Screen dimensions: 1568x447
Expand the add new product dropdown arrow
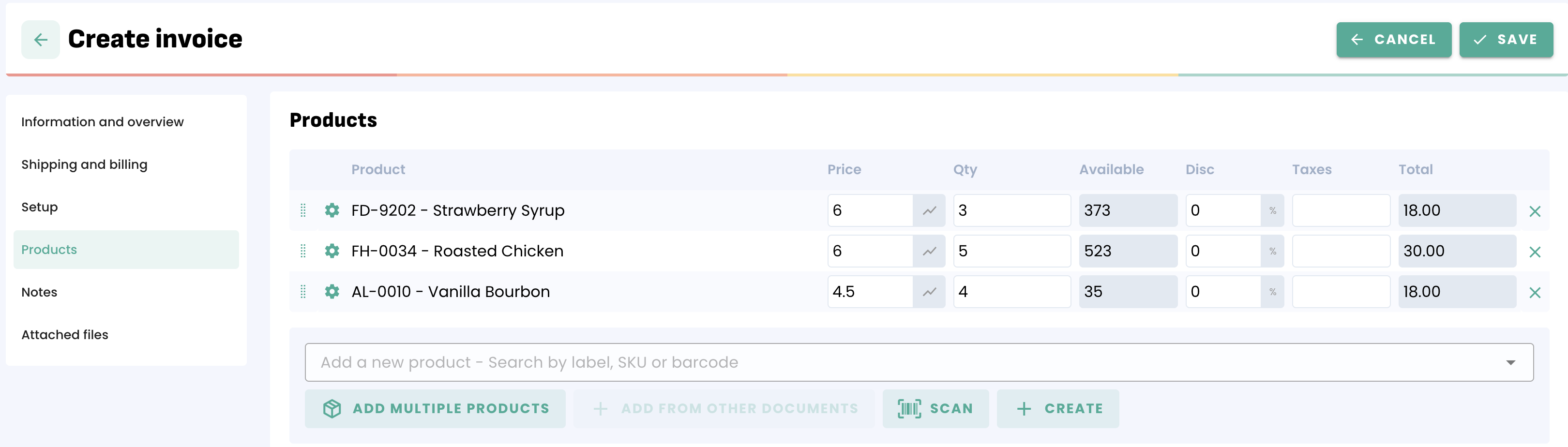pos(1510,362)
